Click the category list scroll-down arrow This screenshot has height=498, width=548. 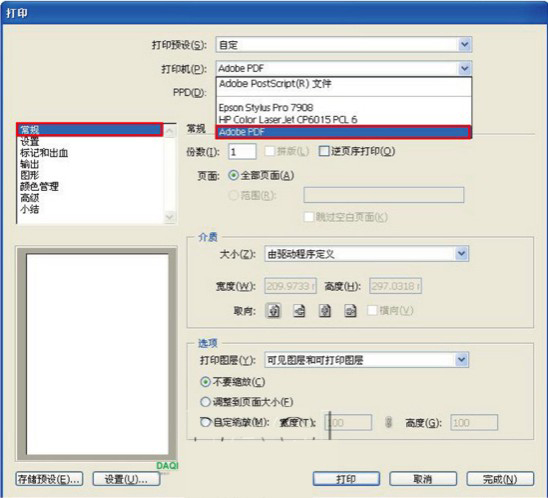[x=170, y=217]
